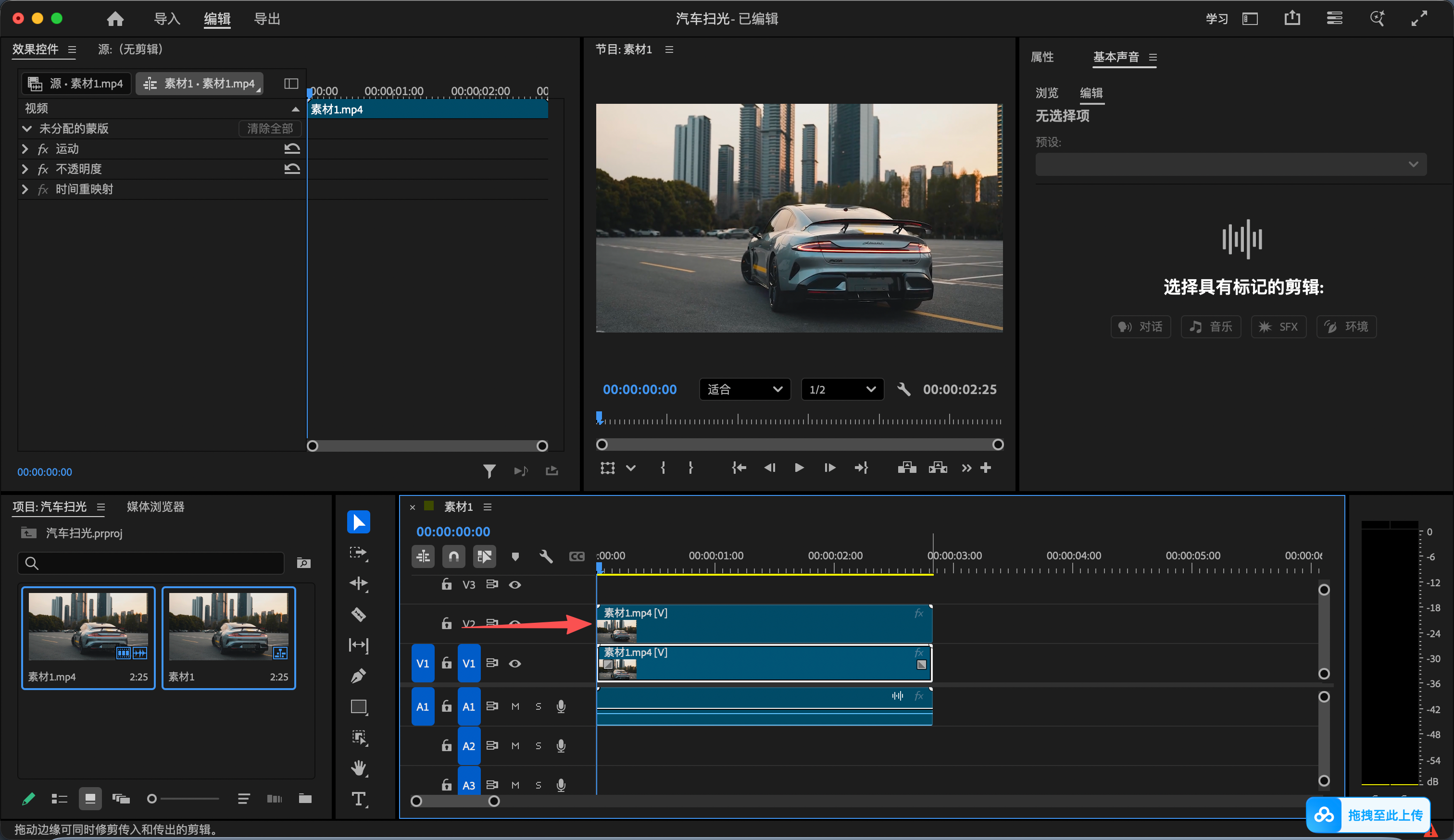Select the Razor tool
The width and height of the screenshot is (1454, 840).
(358, 615)
